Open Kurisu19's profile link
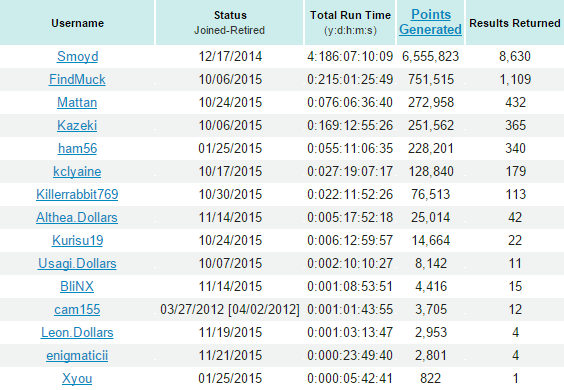This screenshot has height=390, width=564. [77, 241]
